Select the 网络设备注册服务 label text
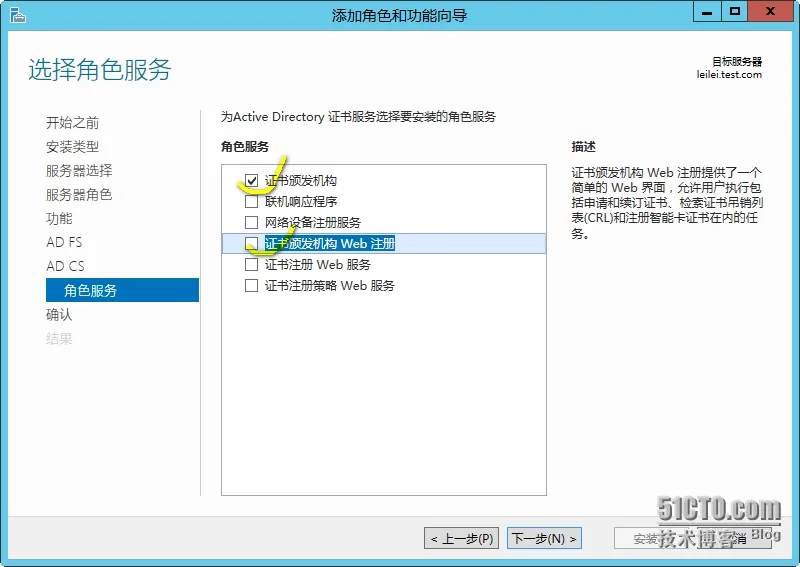The width and height of the screenshot is (800, 567). 313,223
